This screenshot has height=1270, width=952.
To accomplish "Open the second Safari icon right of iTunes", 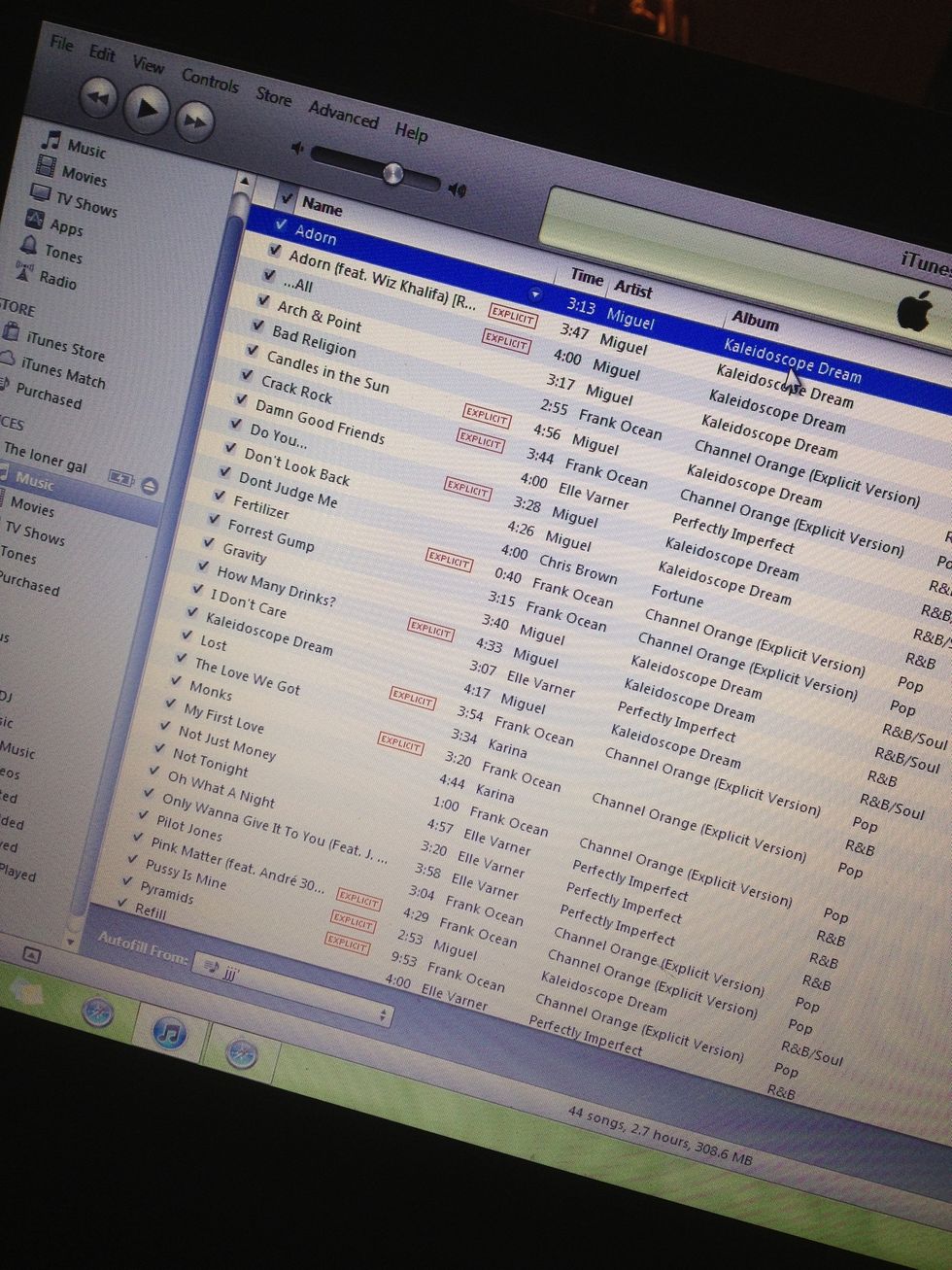I will (241, 1052).
